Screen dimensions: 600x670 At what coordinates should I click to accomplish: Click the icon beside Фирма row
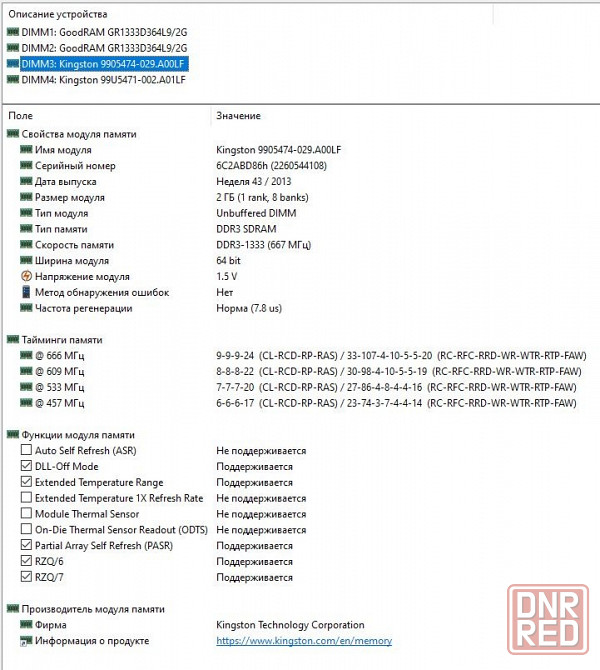[x=26, y=625]
